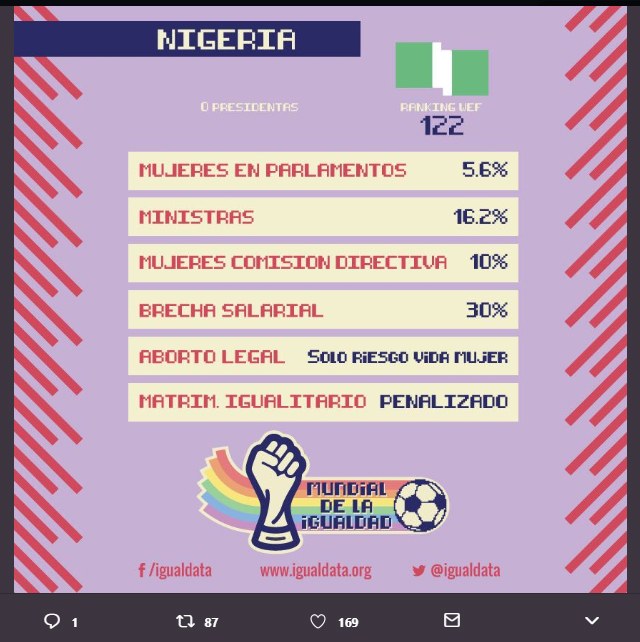Click the @igualdata Twitter handle text

click(465, 570)
